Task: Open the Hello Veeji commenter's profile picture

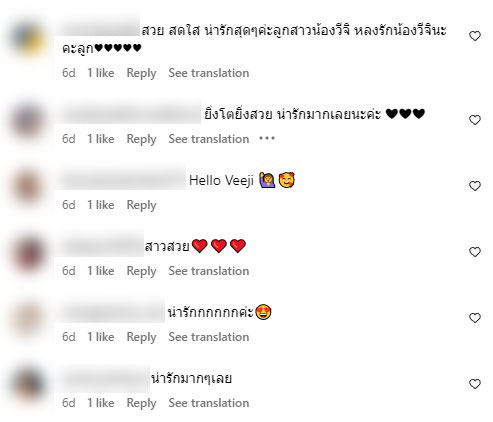Action: (x=28, y=186)
